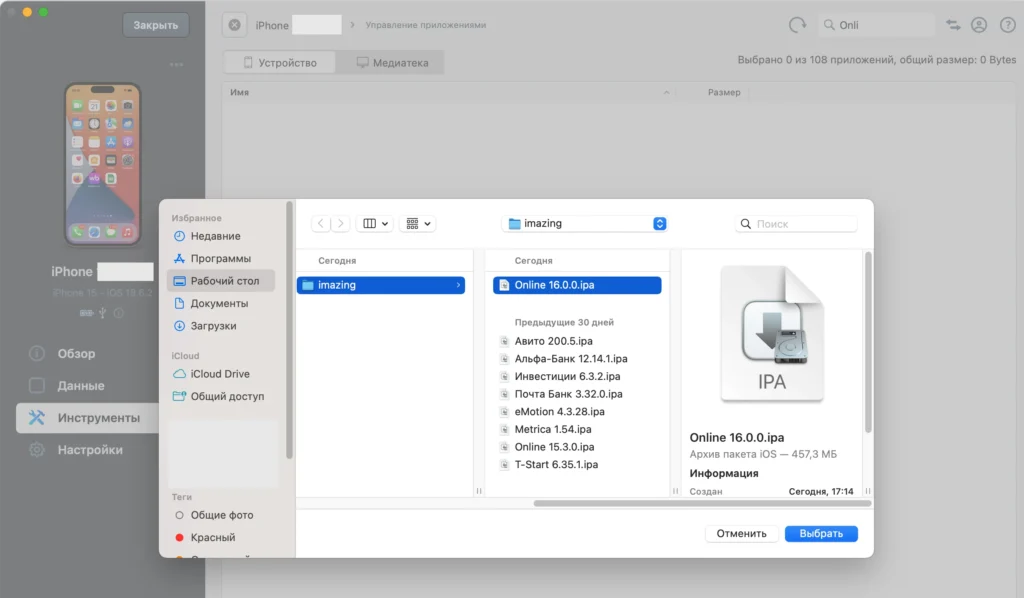The width and height of the screenshot is (1024, 598).
Task: Click the file dialog sidebar scrollbar
Action: [289, 330]
